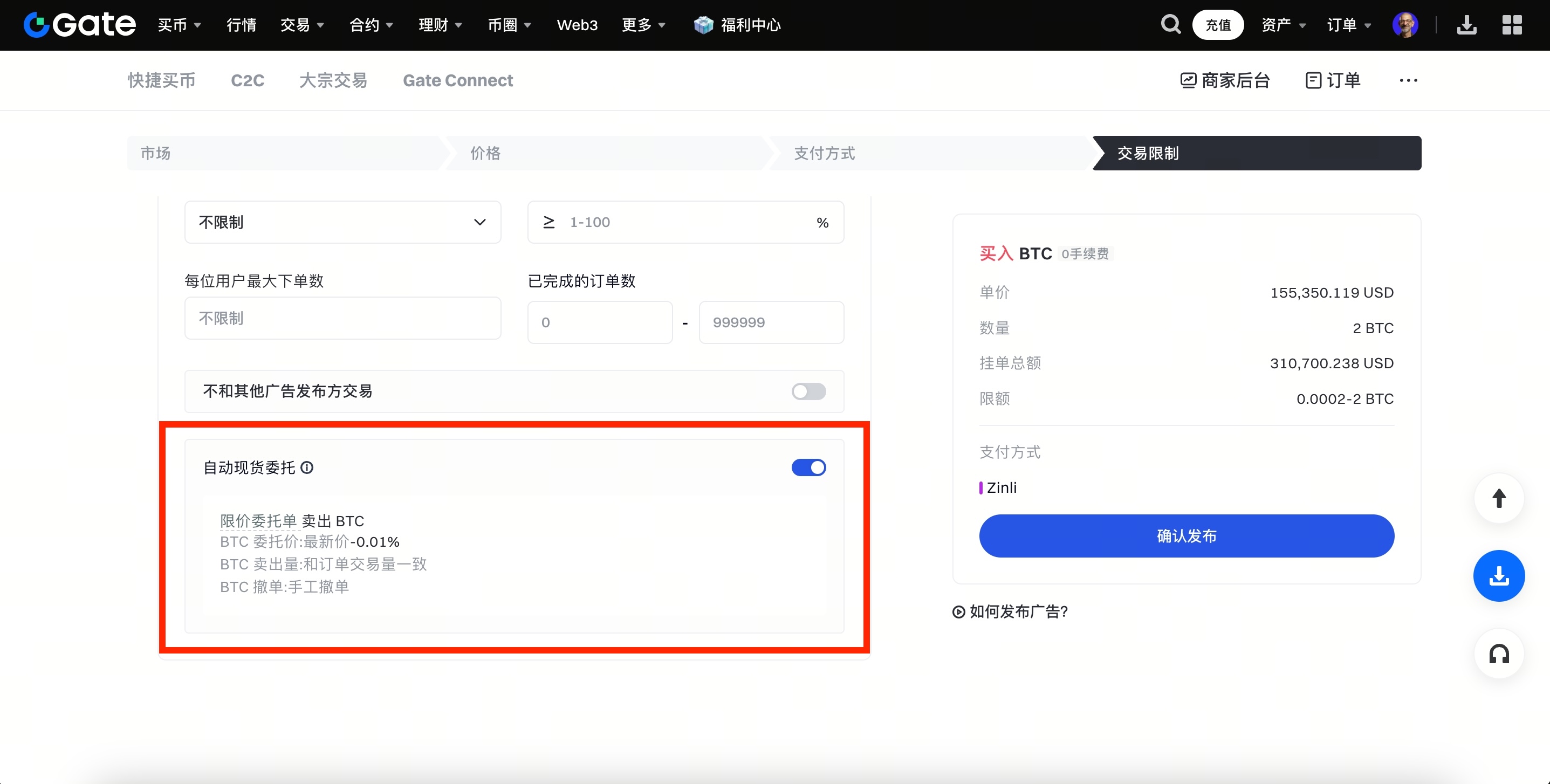Expand the 不限制 dropdown selector
This screenshot has height=784, width=1550.
(342, 222)
